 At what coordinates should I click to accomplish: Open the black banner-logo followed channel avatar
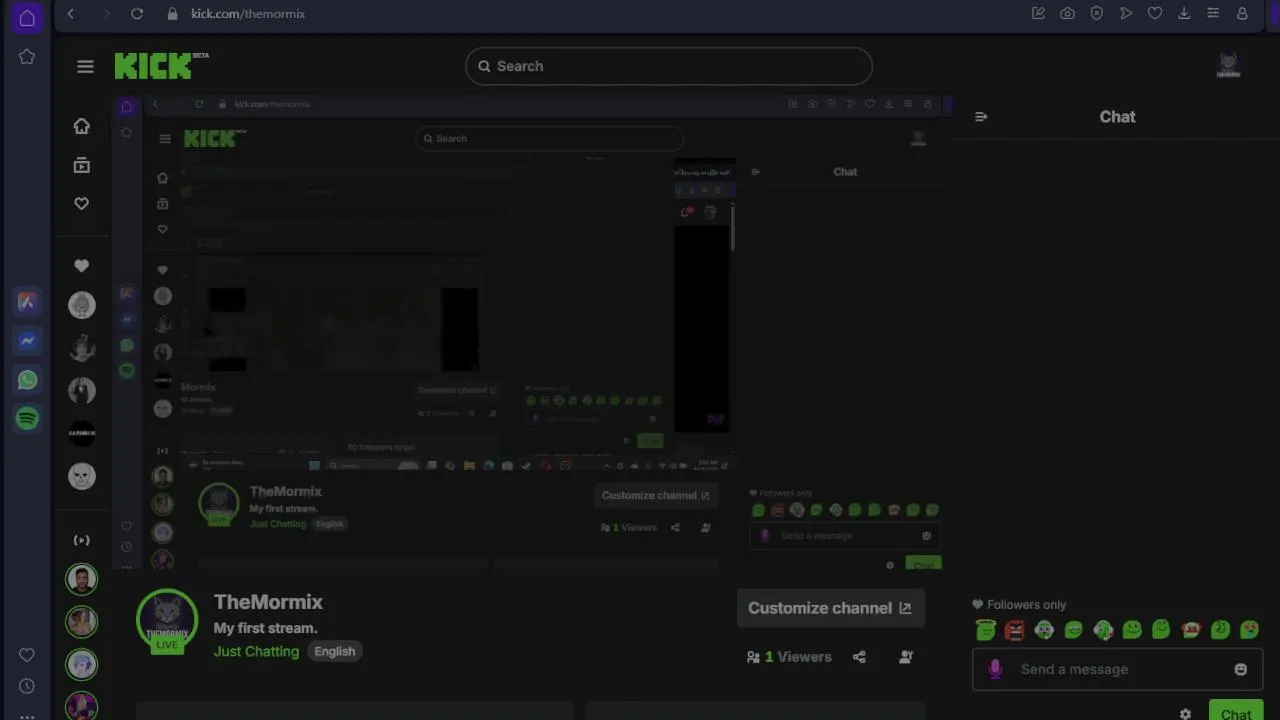[x=82, y=433]
